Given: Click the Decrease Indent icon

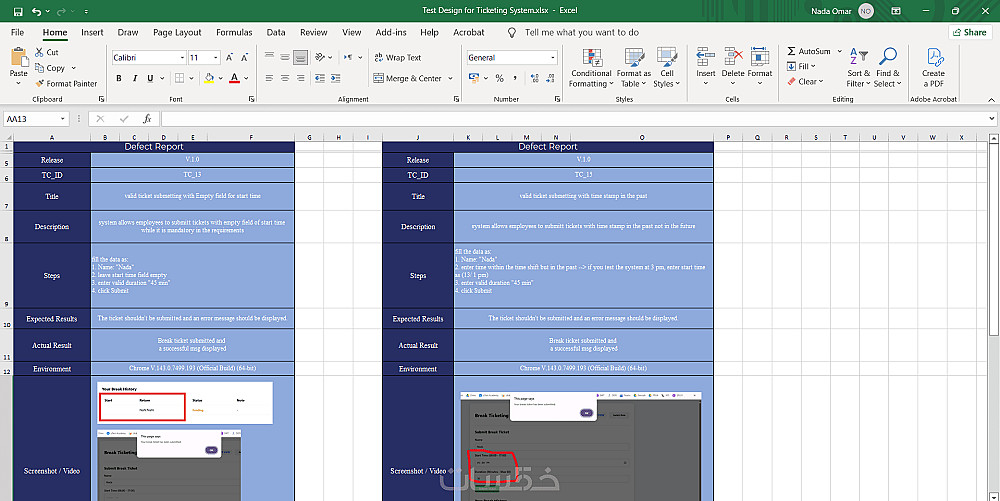Looking at the screenshot, I should coord(320,78).
